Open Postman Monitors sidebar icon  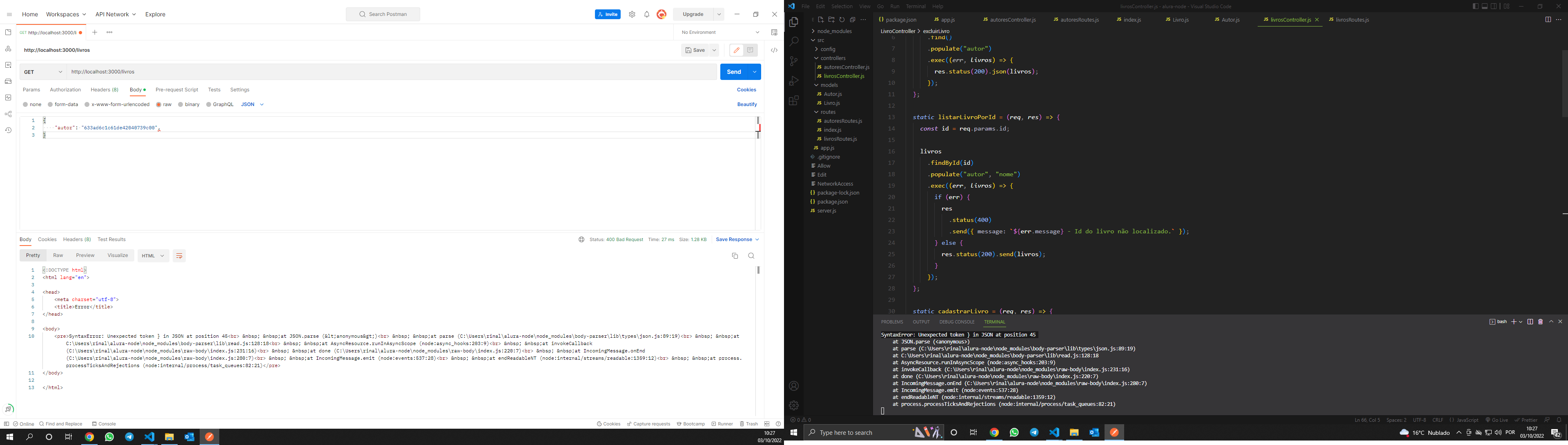tap(8, 98)
